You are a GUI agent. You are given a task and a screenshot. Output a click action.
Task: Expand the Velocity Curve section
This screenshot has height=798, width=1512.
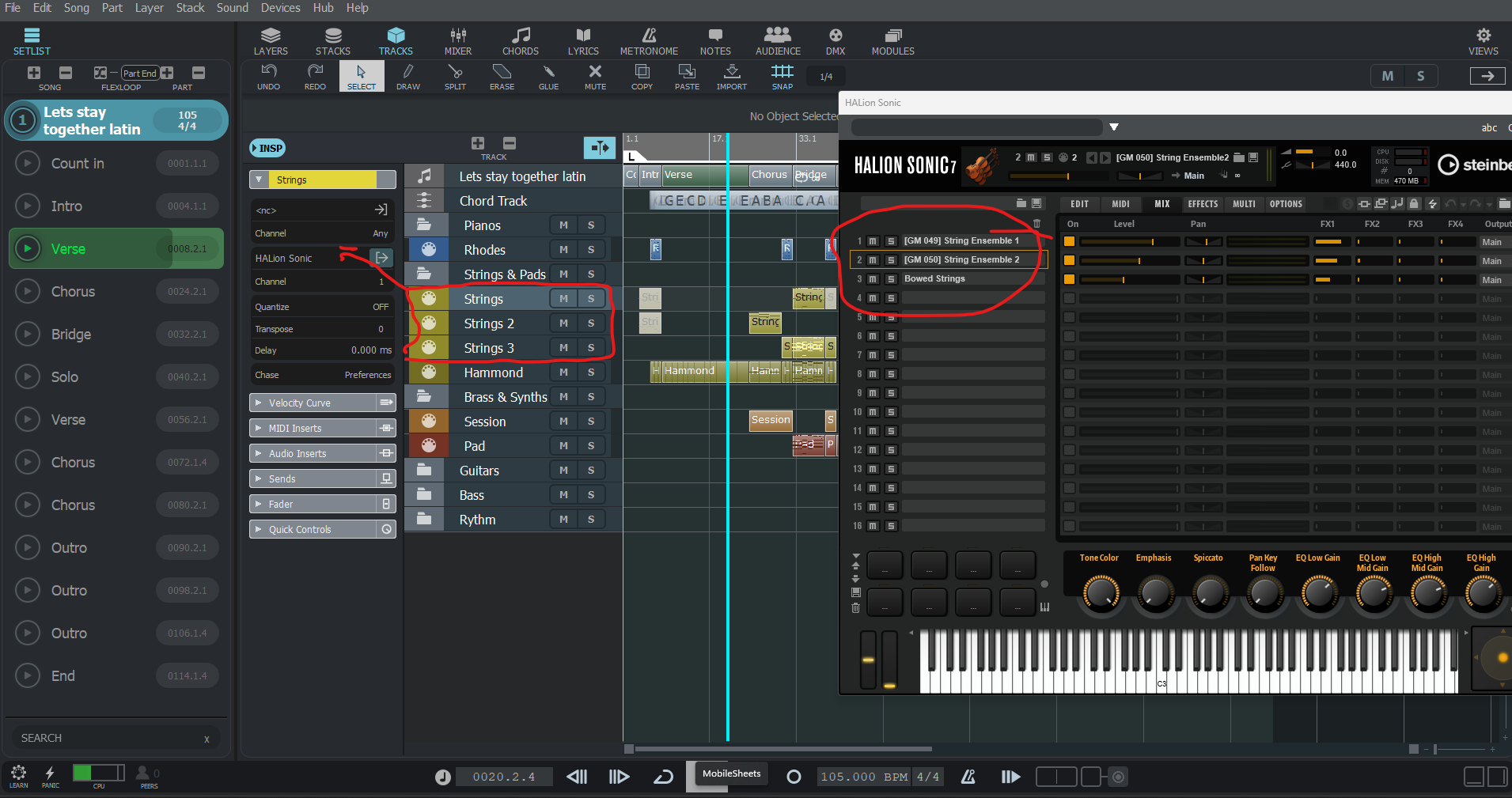(258, 403)
